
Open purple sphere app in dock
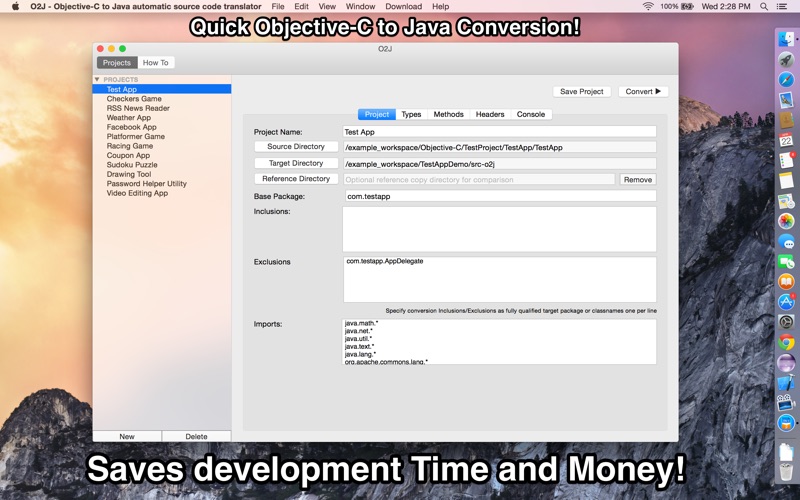tap(786, 362)
